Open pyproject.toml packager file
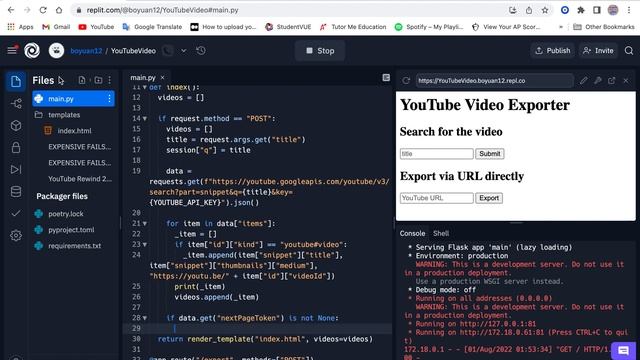The width and height of the screenshot is (640, 360). 71,230
